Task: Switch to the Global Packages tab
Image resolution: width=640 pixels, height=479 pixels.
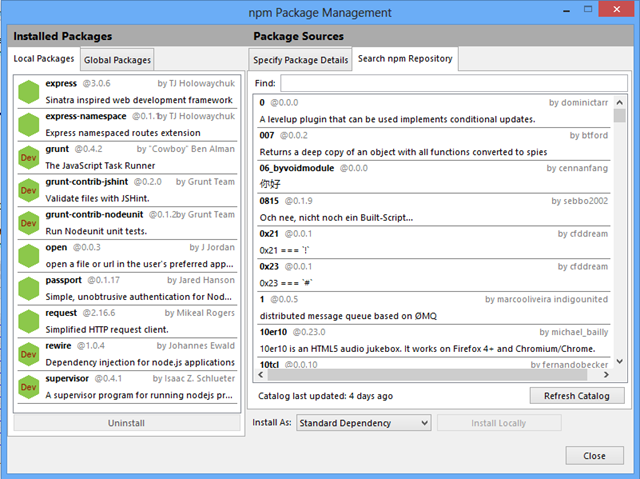Action: click(117, 60)
